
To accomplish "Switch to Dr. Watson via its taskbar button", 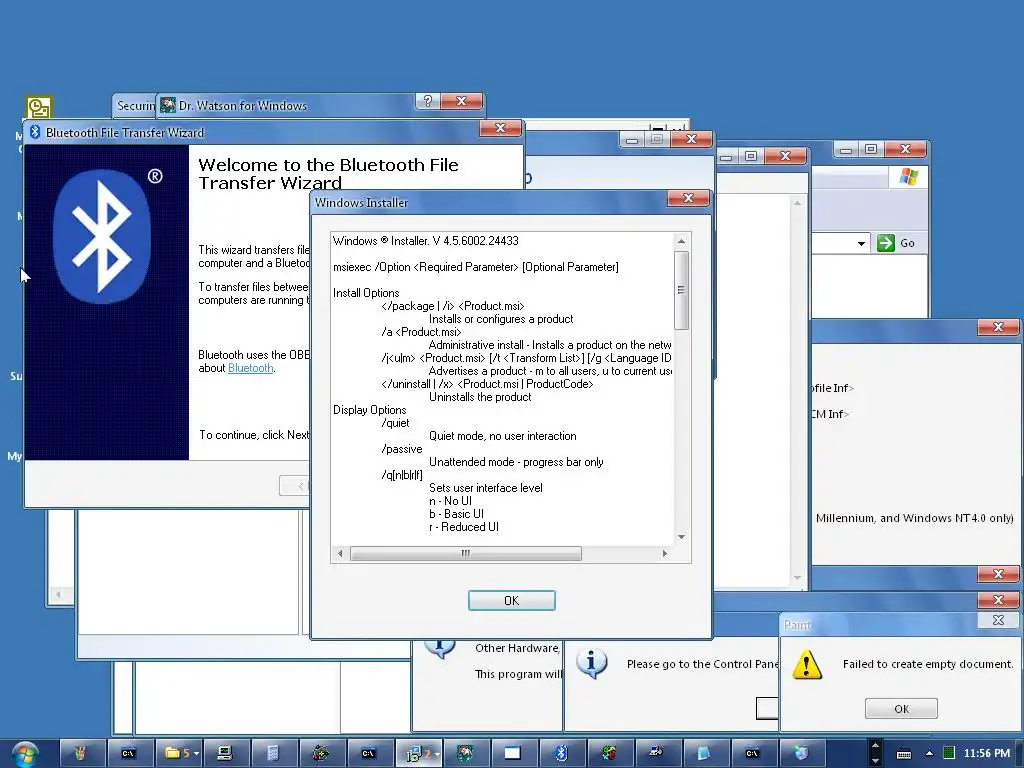I will [465, 753].
